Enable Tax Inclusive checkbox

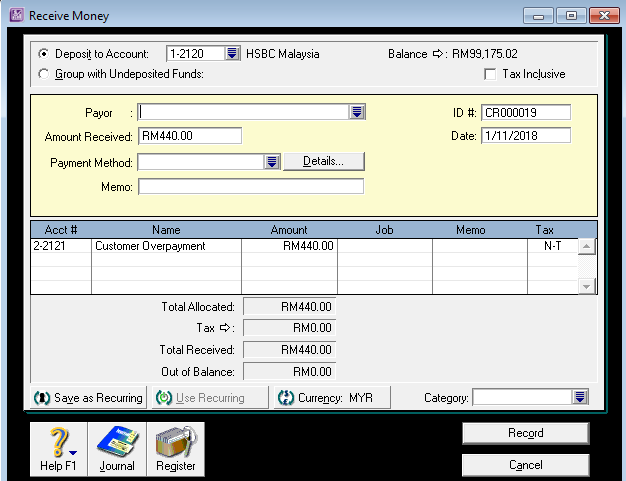point(490,74)
